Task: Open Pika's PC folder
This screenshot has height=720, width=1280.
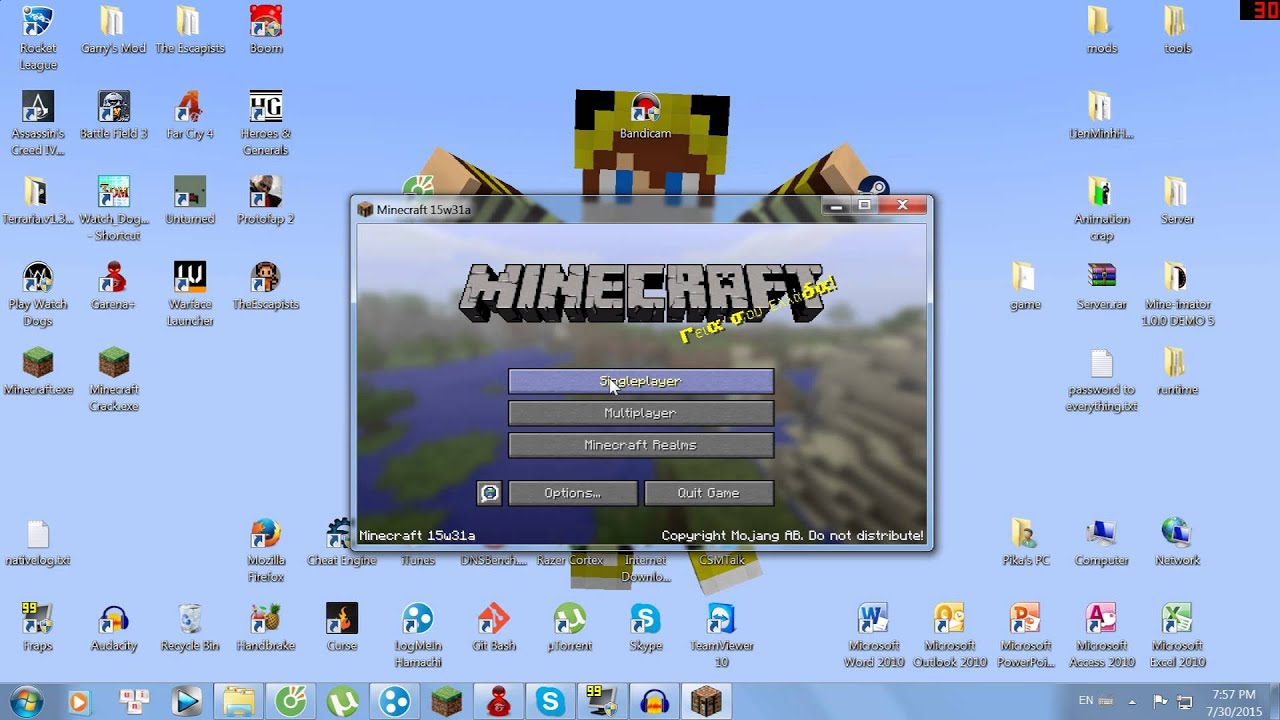Action: [1025, 542]
